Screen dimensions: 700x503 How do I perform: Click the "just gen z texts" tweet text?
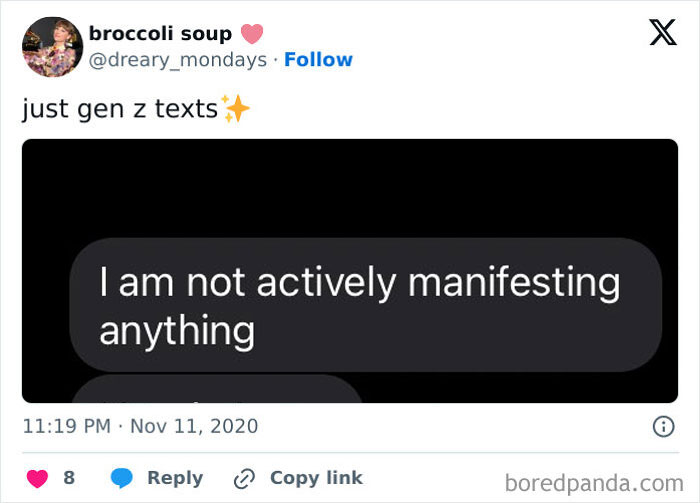tap(120, 108)
